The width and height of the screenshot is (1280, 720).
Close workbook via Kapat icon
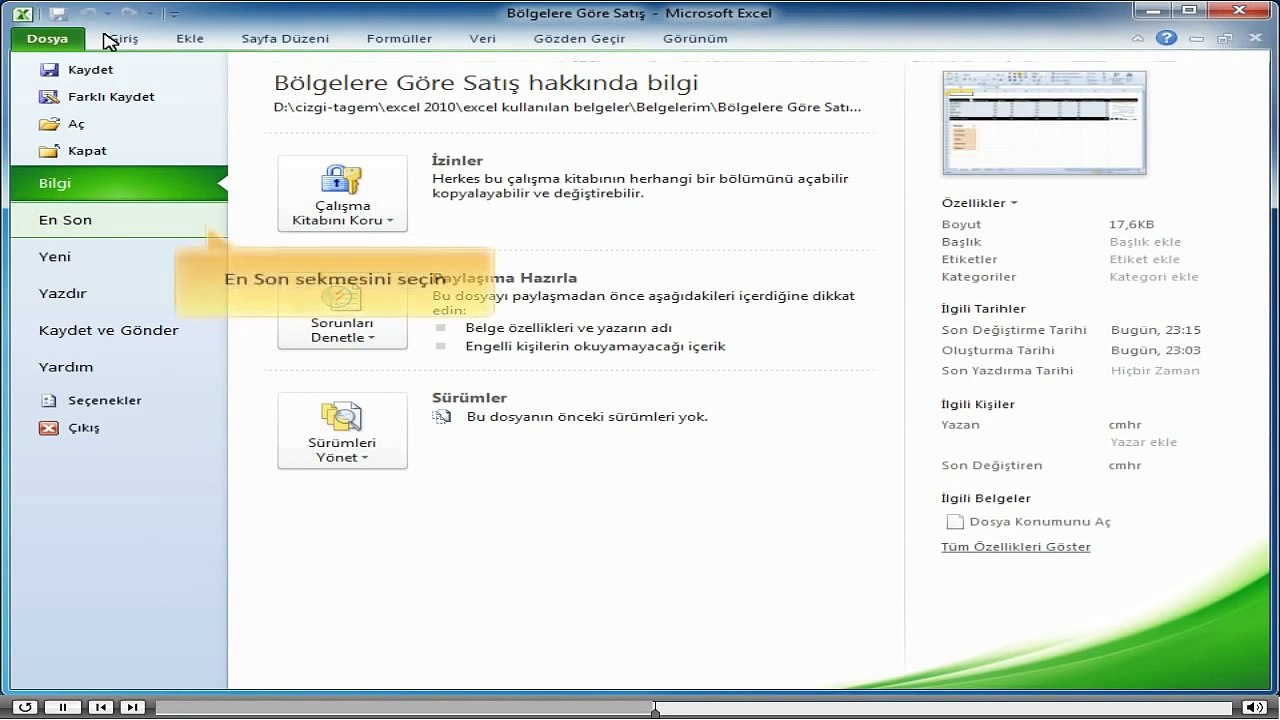point(48,151)
